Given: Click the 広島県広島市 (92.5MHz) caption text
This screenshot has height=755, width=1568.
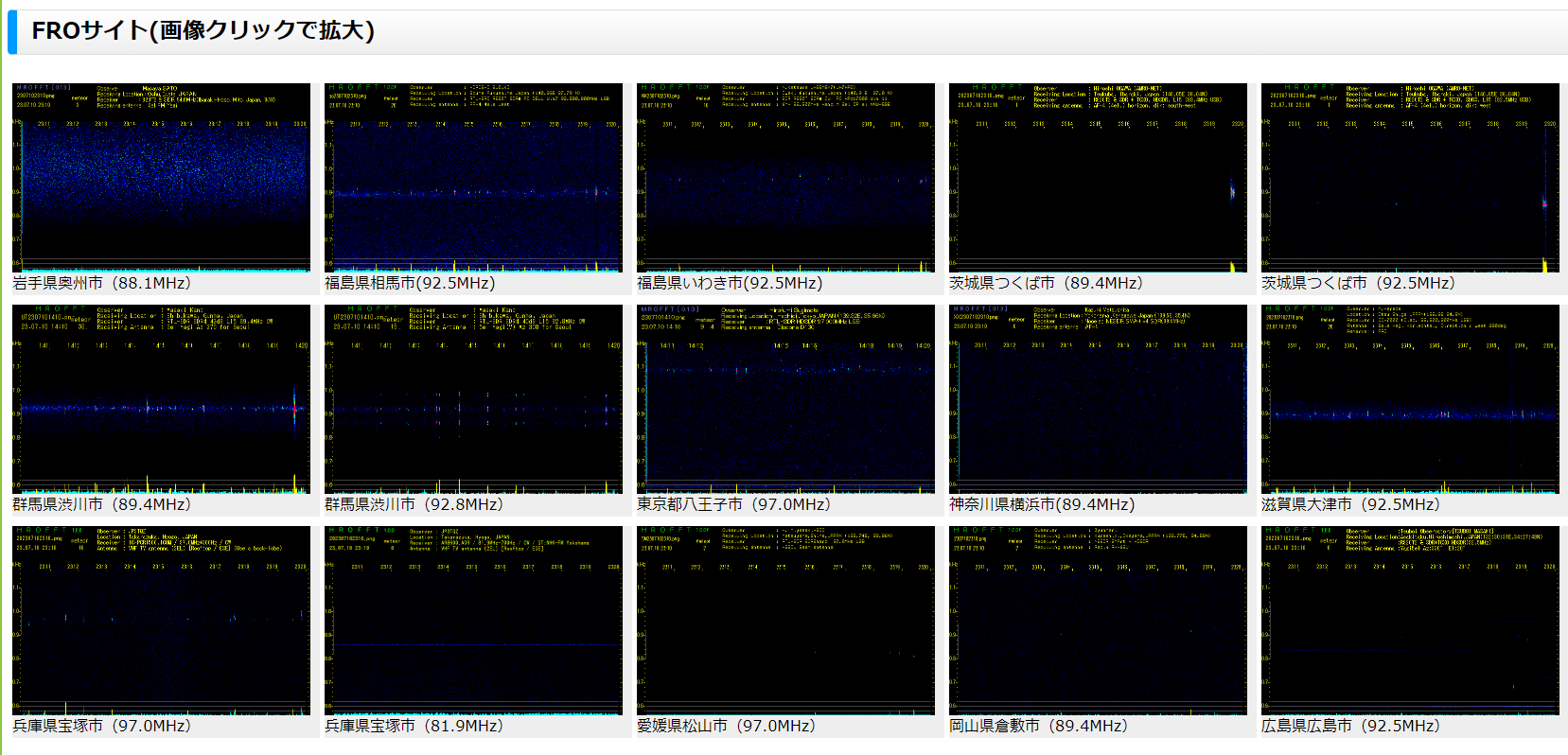Looking at the screenshot, I should (x=1350, y=726).
